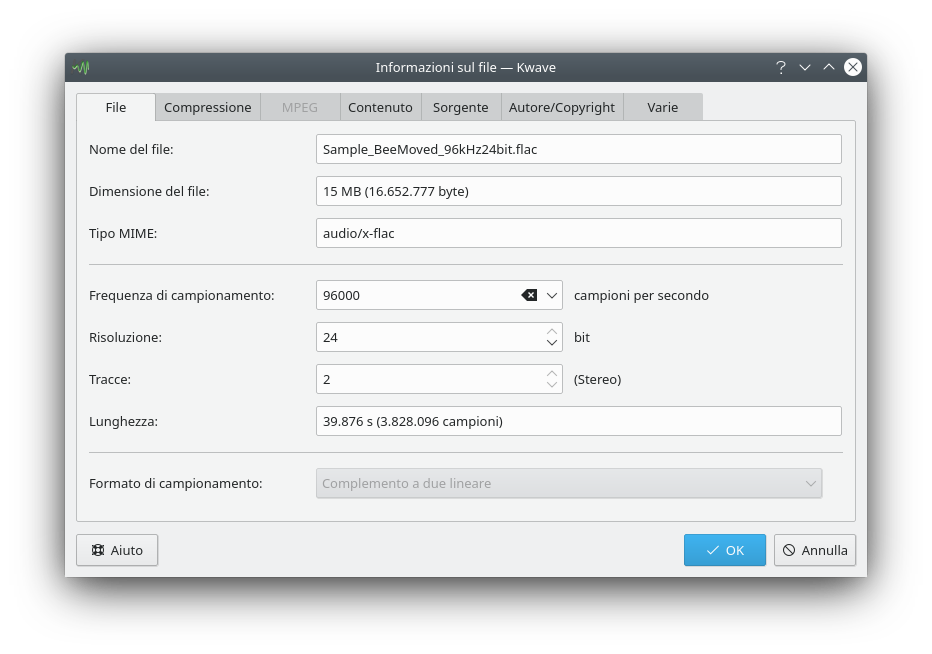Click the question mark help icon in title bar
This screenshot has width=932, height=654.
[x=781, y=67]
